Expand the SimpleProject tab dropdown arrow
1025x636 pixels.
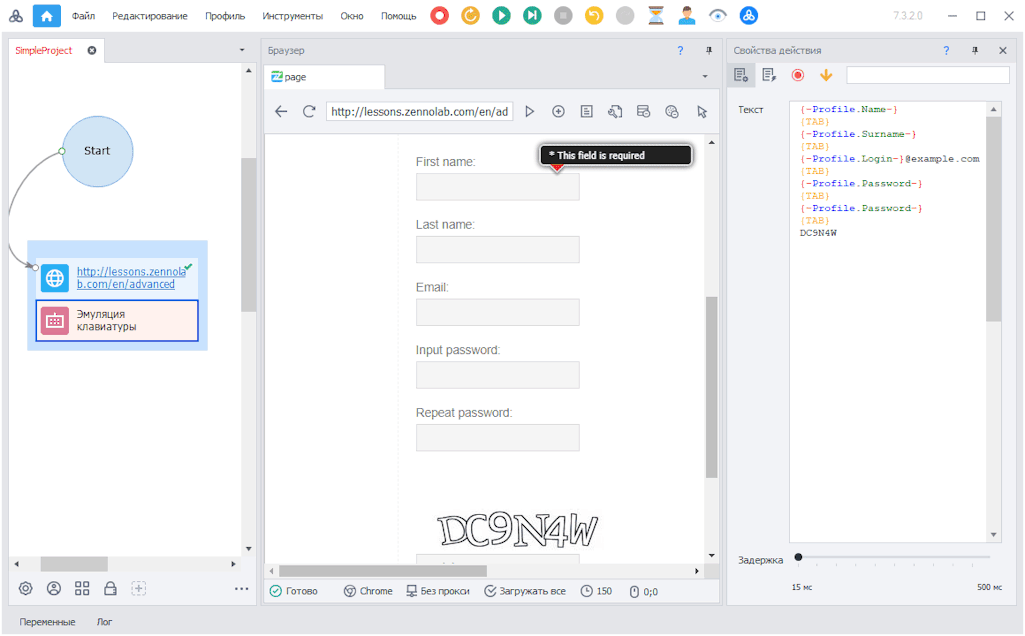pyautogui.click(x=242, y=50)
